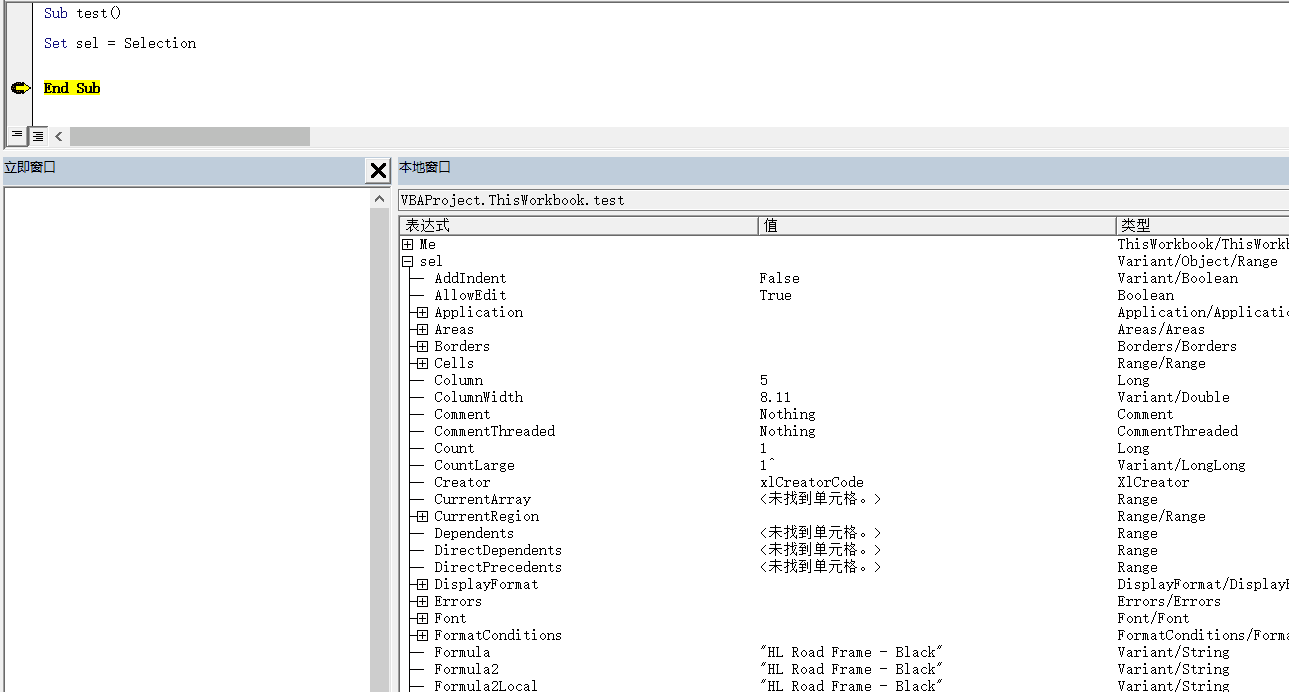The width and height of the screenshot is (1289, 692).
Task: Collapse the sel variable node
Action: click(407, 261)
